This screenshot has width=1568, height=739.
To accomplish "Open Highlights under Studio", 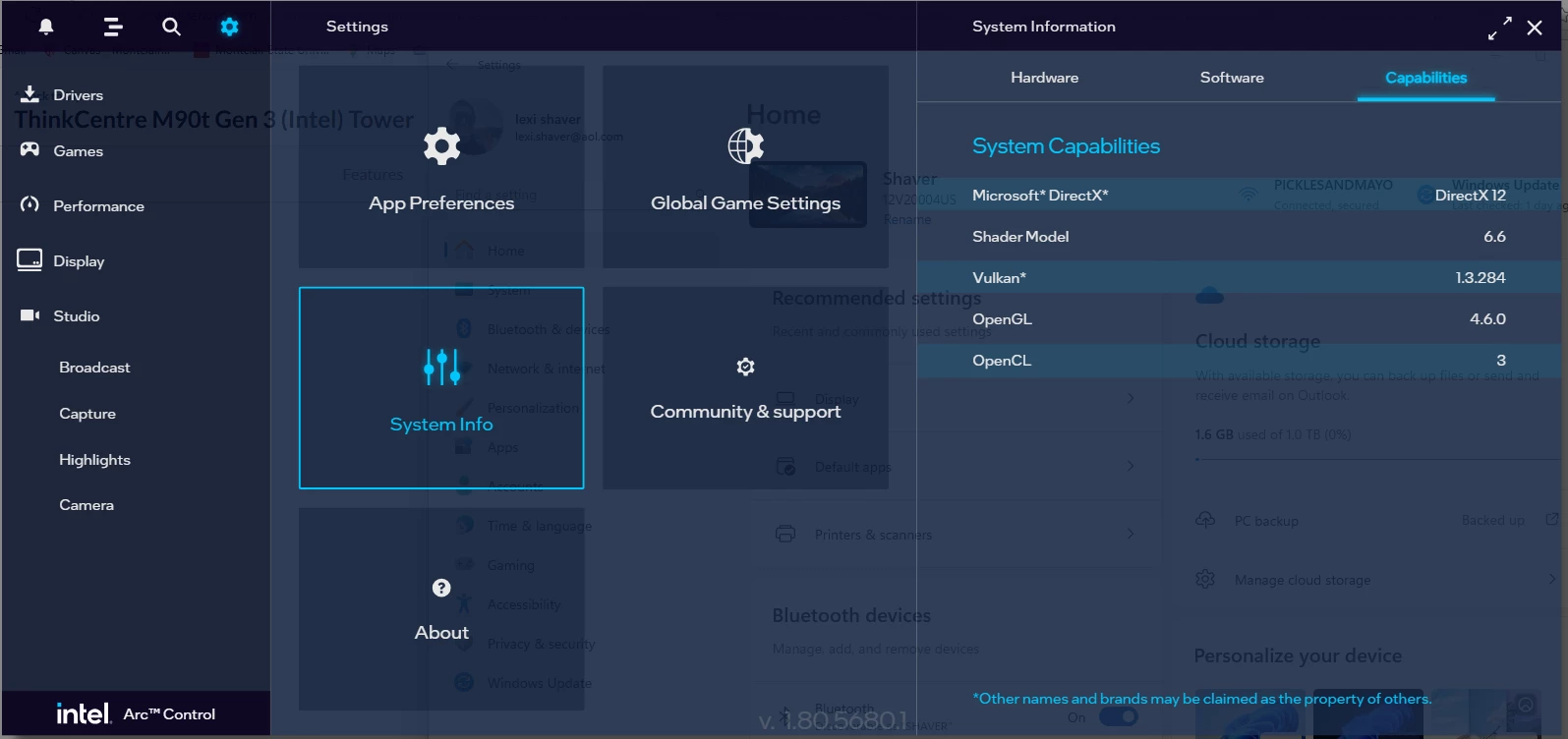I will click(x=94, y=460).
